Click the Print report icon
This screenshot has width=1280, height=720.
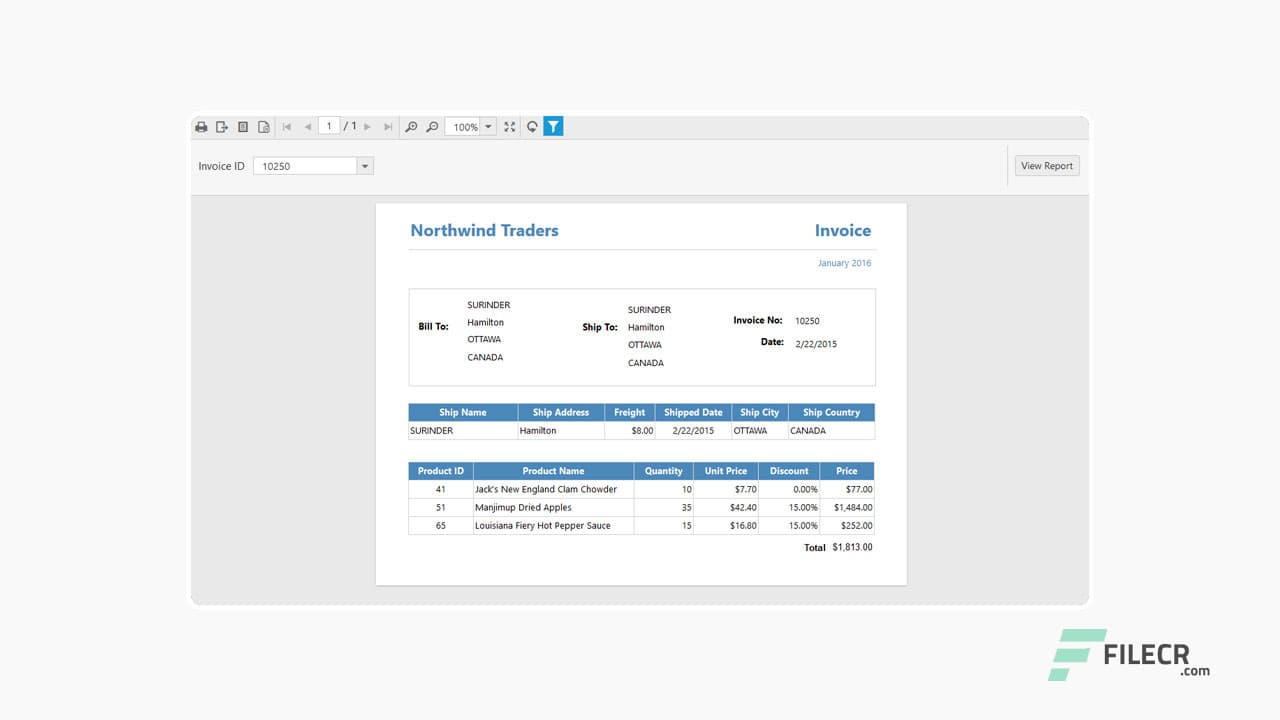201,127
